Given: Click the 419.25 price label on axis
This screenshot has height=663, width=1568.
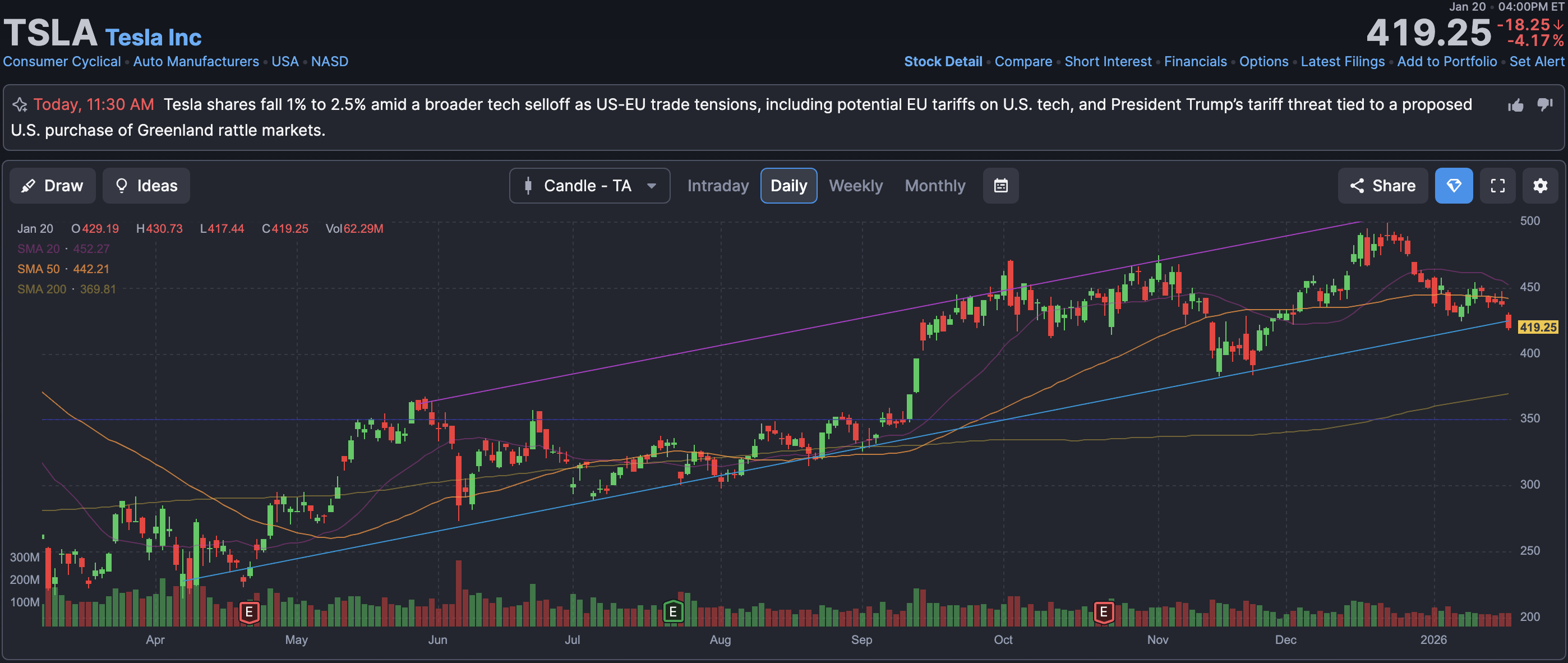Looking at the screenshot, I should point(1538,328).
